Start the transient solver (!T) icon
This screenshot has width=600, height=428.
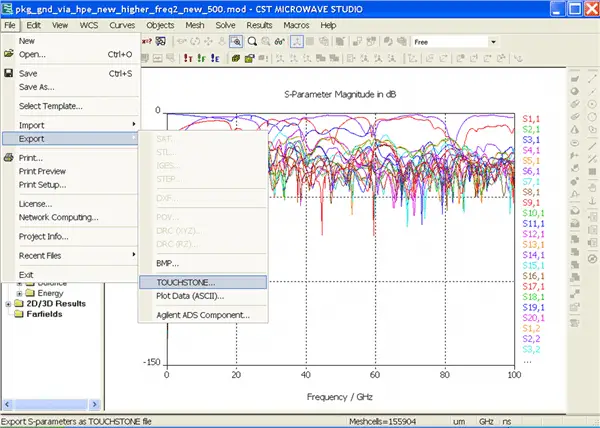(188, 59)
